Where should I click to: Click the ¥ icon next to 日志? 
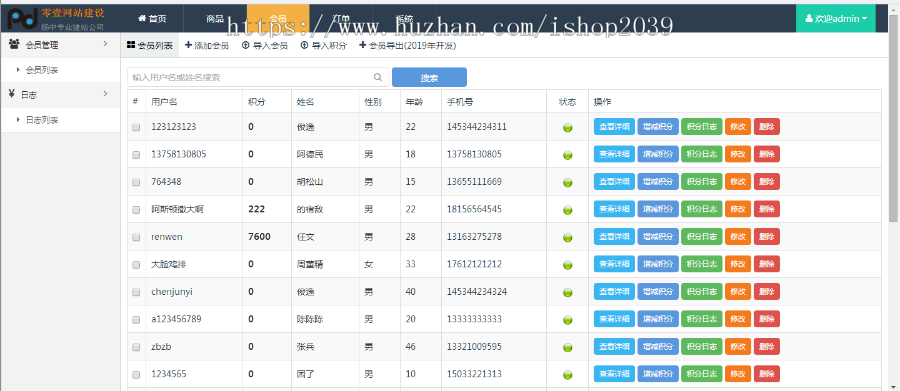[x=11, y=94]
